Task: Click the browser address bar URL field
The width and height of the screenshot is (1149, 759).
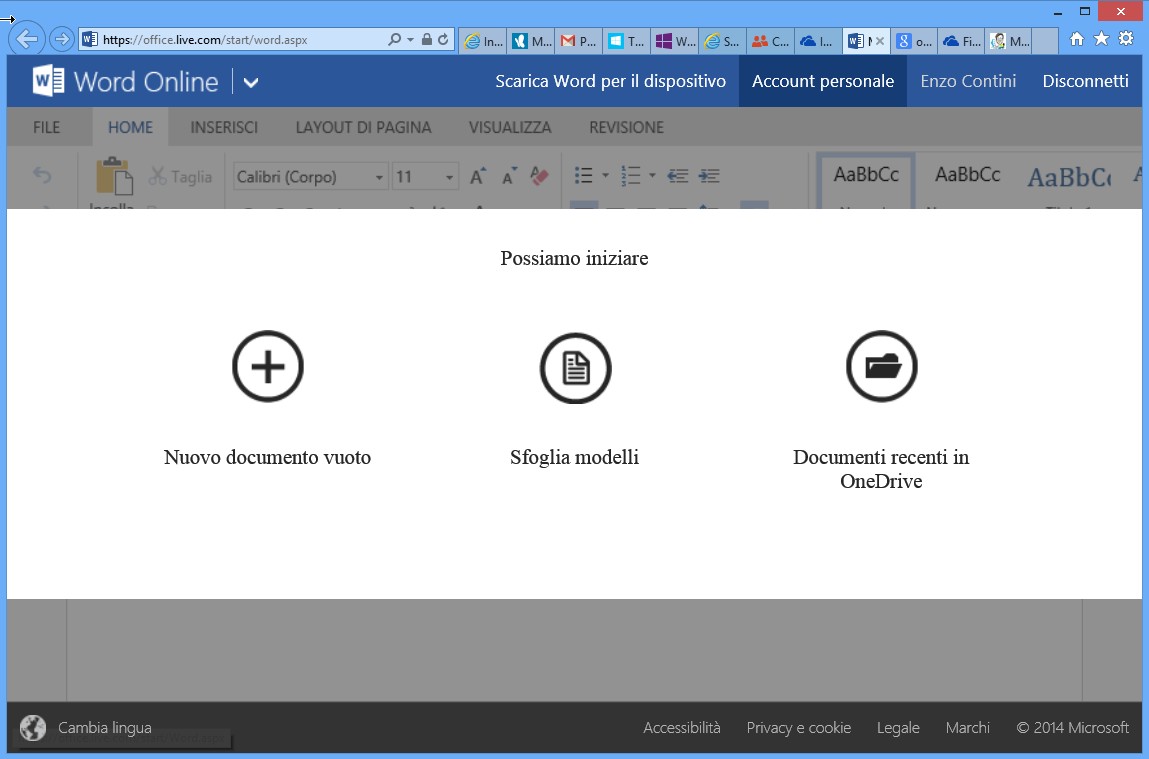Action: pos(240,40)
